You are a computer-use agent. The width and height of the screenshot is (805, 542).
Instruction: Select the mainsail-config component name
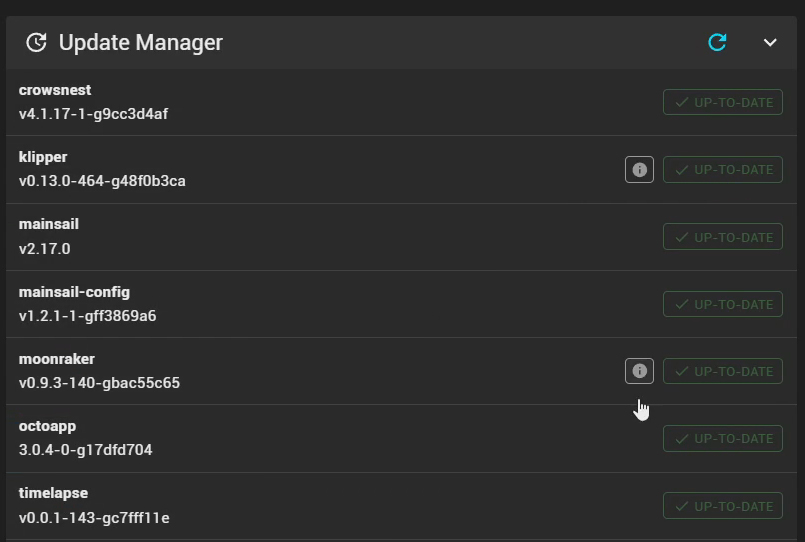(x=74, y=292)
